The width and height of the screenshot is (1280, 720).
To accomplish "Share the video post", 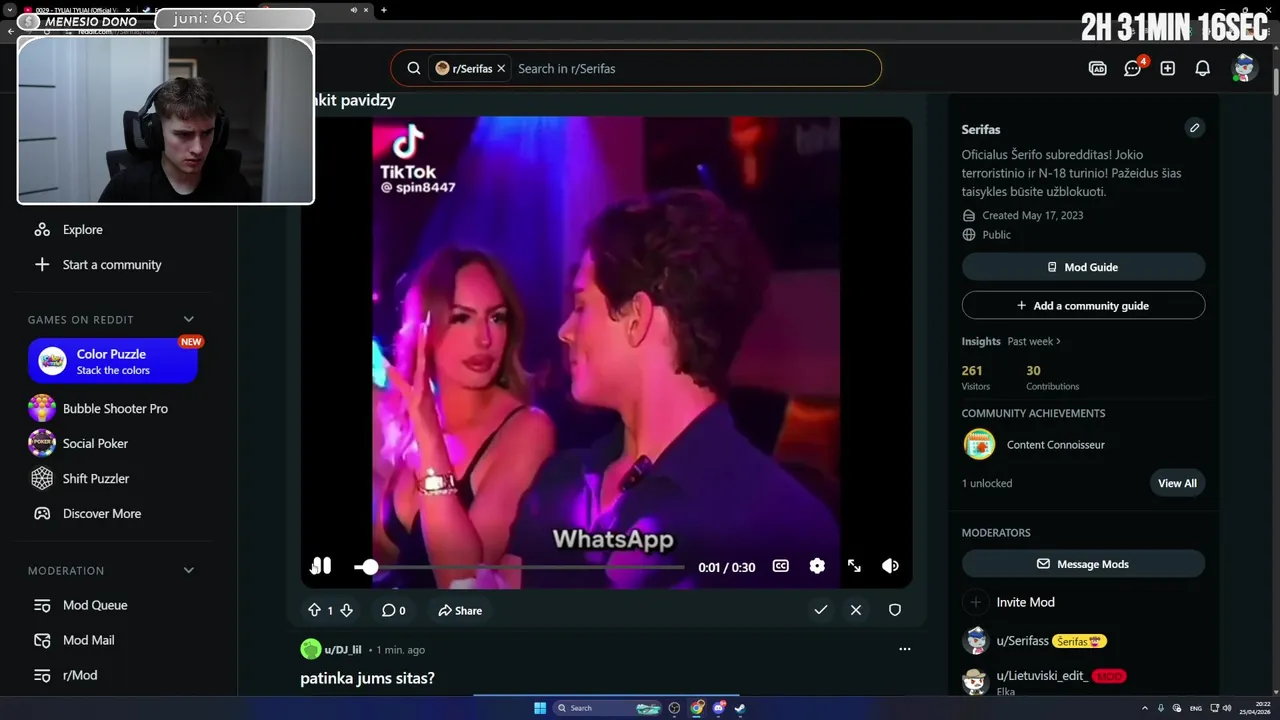I will [x=460, y=610].
